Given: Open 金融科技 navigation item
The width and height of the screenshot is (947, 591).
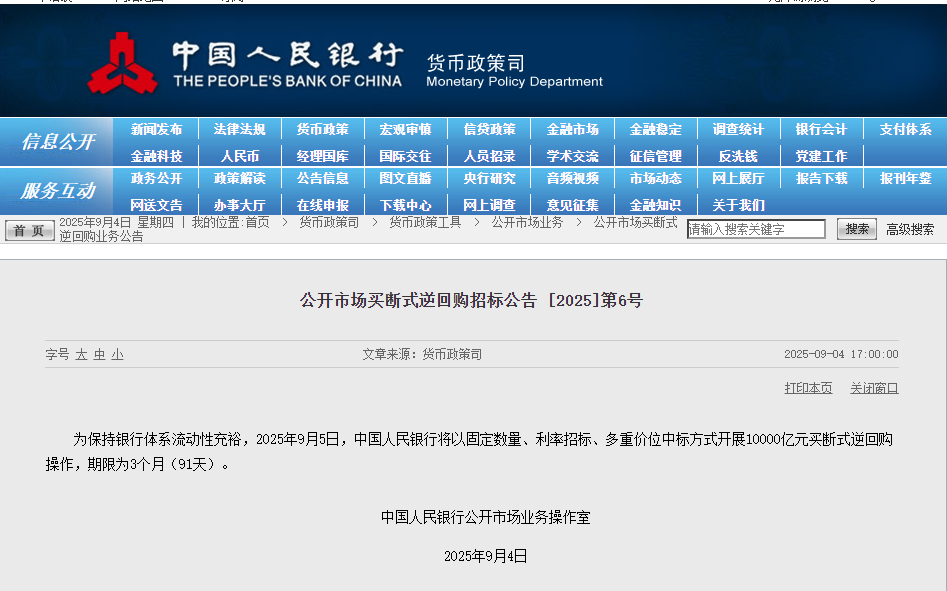Looking at the screenshot, I should pos(156,156).
